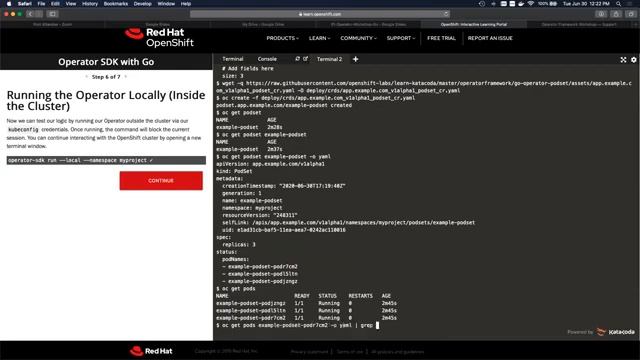Select the Terminal tab

coord(233,59)
